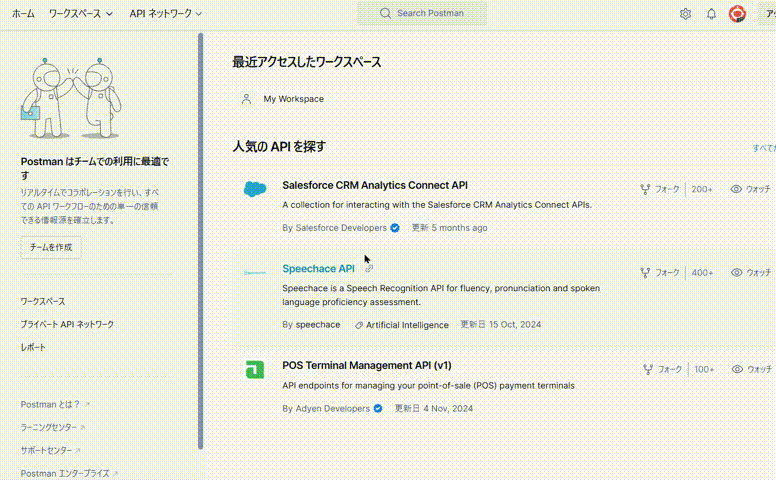Open ワークスペース in the sidebar
The image size is (776, 480).
pos(43,301)
